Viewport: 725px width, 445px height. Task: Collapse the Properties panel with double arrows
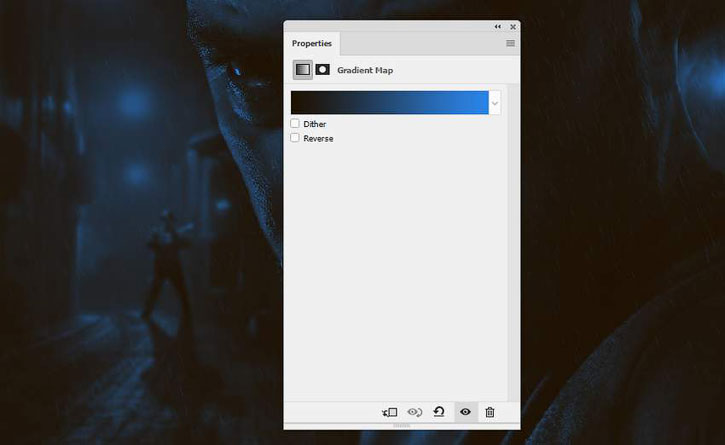click(498, 27)
